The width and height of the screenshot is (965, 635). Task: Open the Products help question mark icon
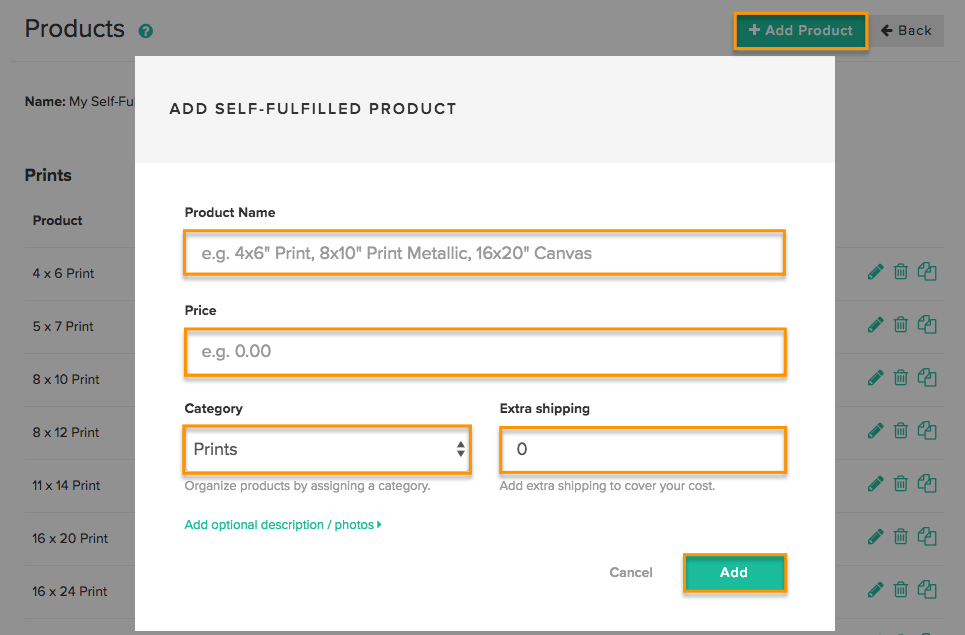146,31
